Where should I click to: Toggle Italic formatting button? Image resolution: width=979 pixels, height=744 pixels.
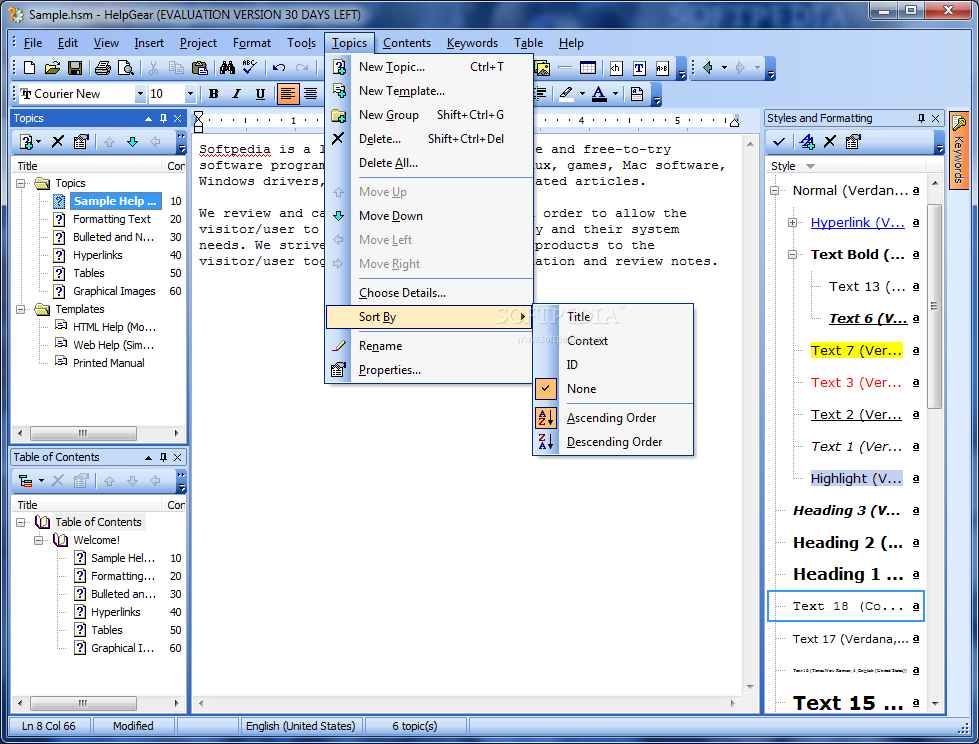(237, 94)
